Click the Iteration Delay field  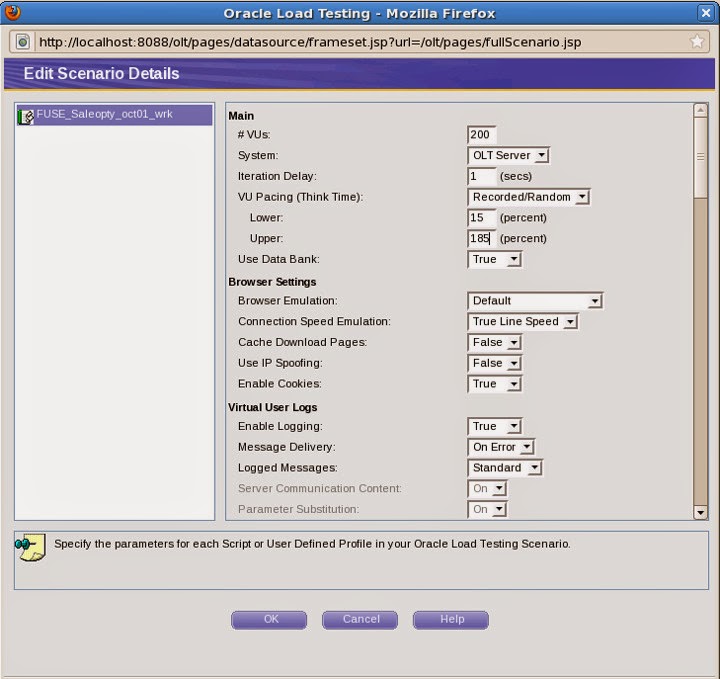481,176
